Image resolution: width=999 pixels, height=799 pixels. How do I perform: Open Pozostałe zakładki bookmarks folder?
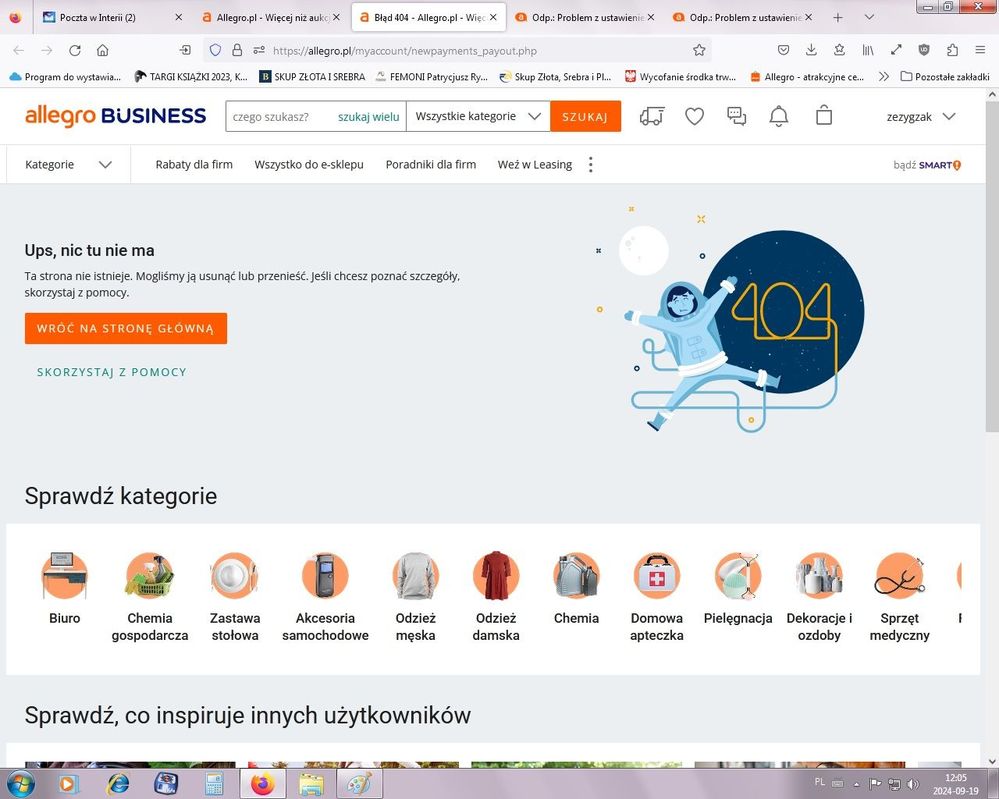click(x=945, y=76)
